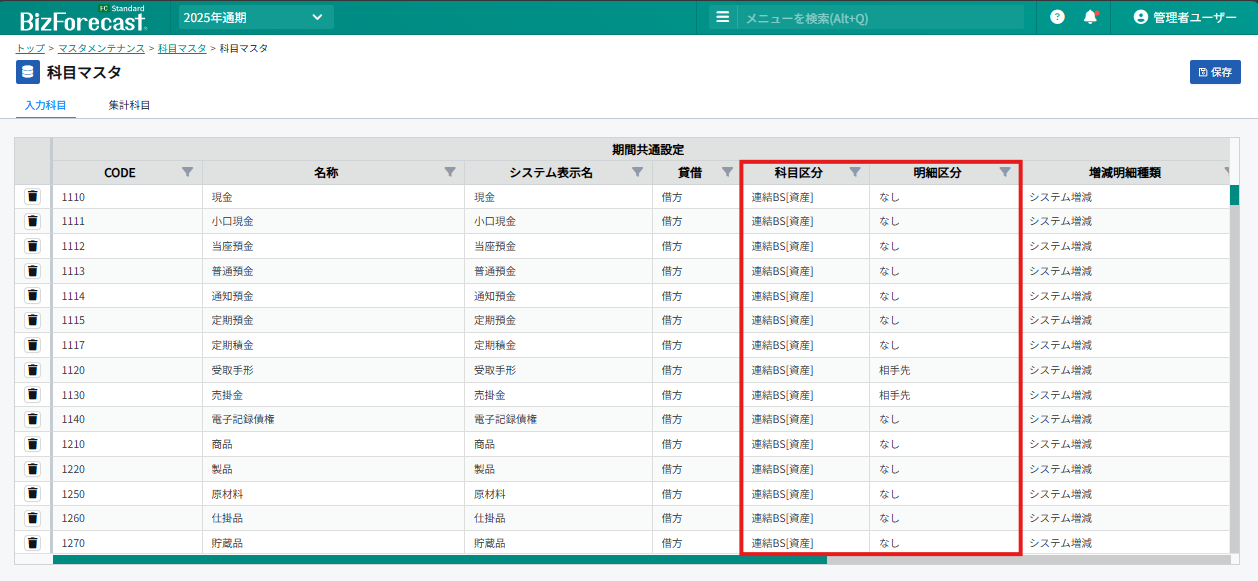Select the 入力科目 tab
This screenshot has height=581, width=1258.
46,105
